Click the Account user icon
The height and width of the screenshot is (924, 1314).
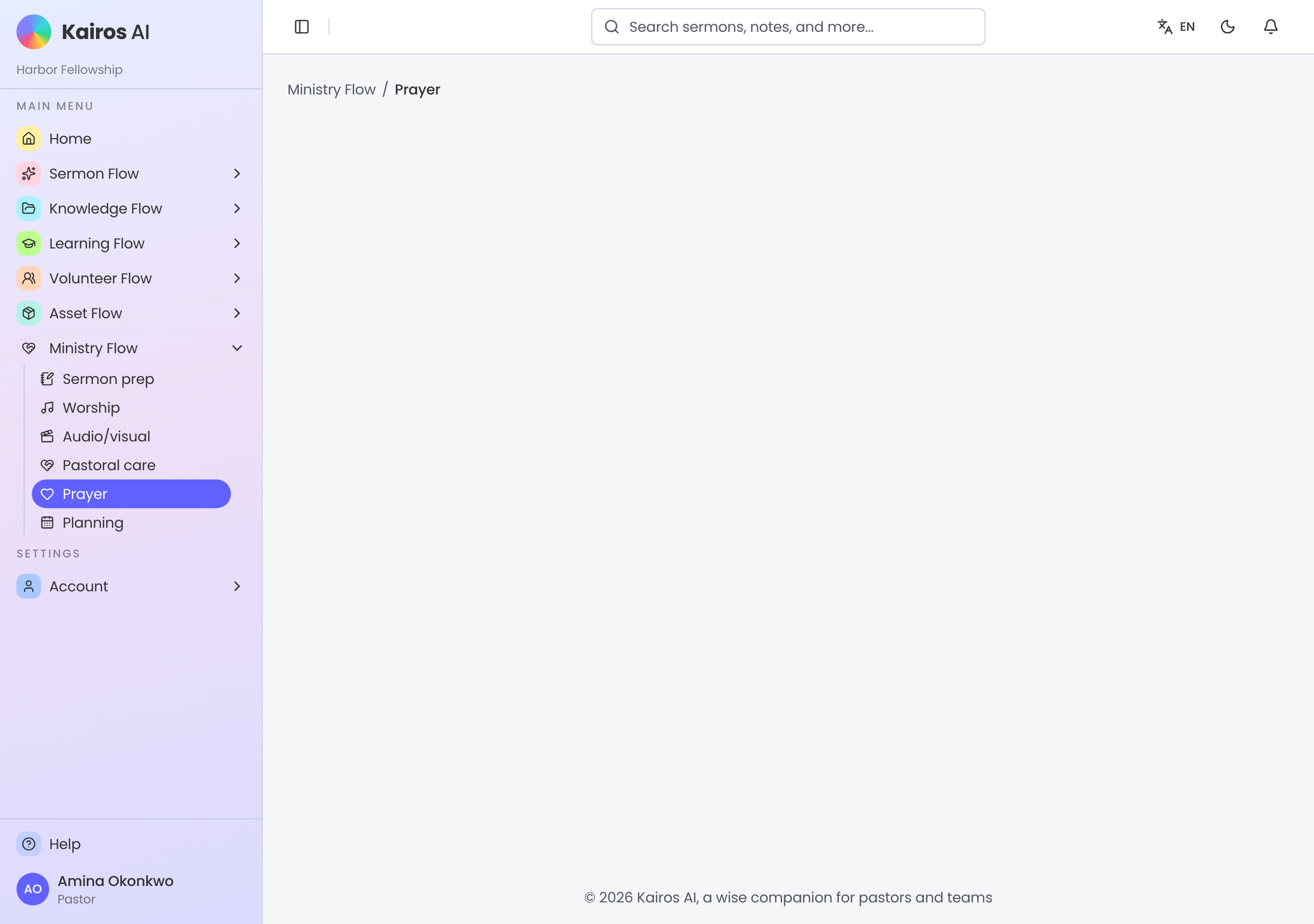tap(29, 586)
